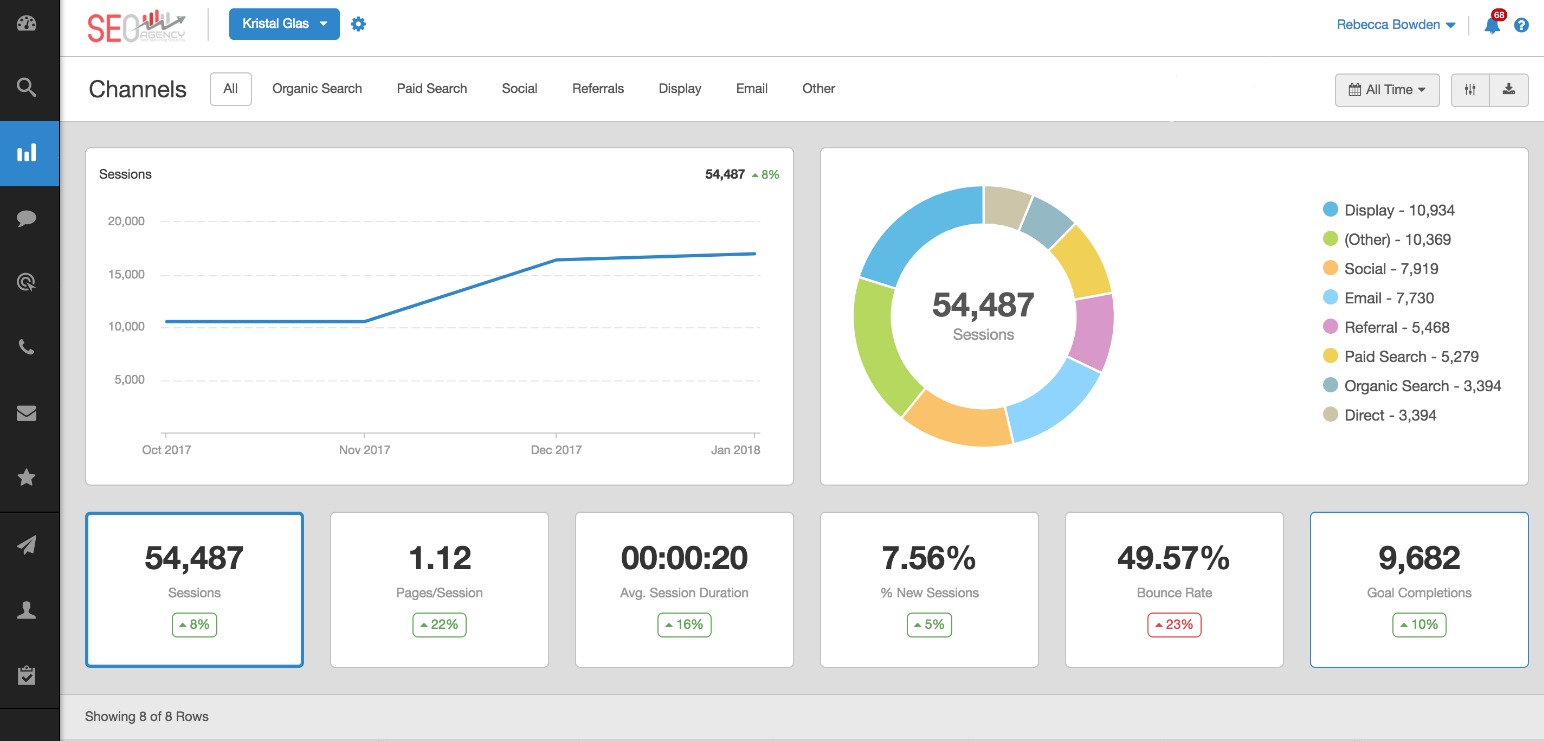This screenshot has height=741, width=1544.
Task: Open the email envelope icon in sidebar
Action: point(27,413)
